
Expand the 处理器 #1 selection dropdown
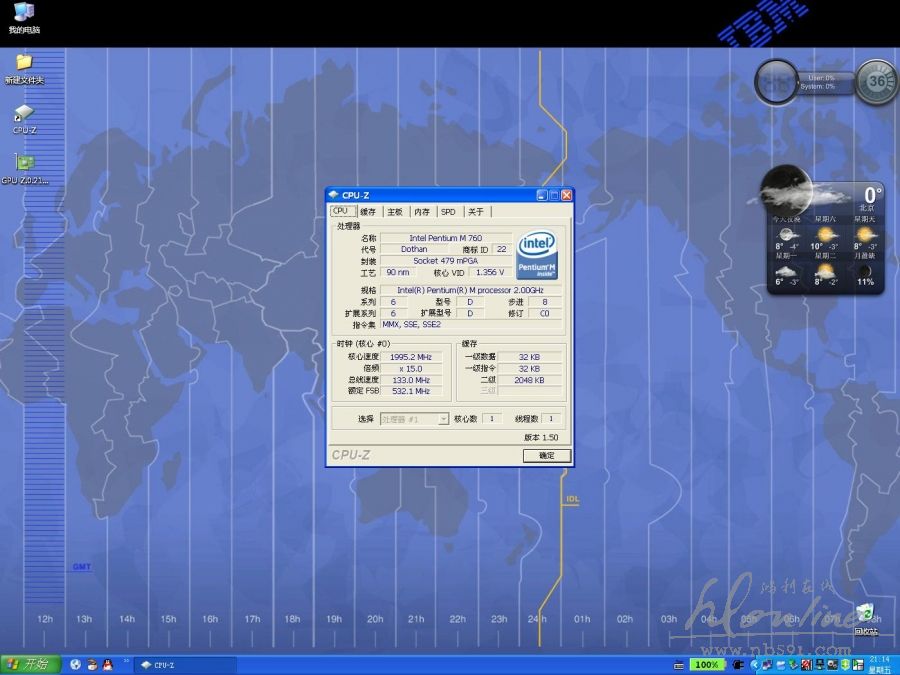(443, 419)
